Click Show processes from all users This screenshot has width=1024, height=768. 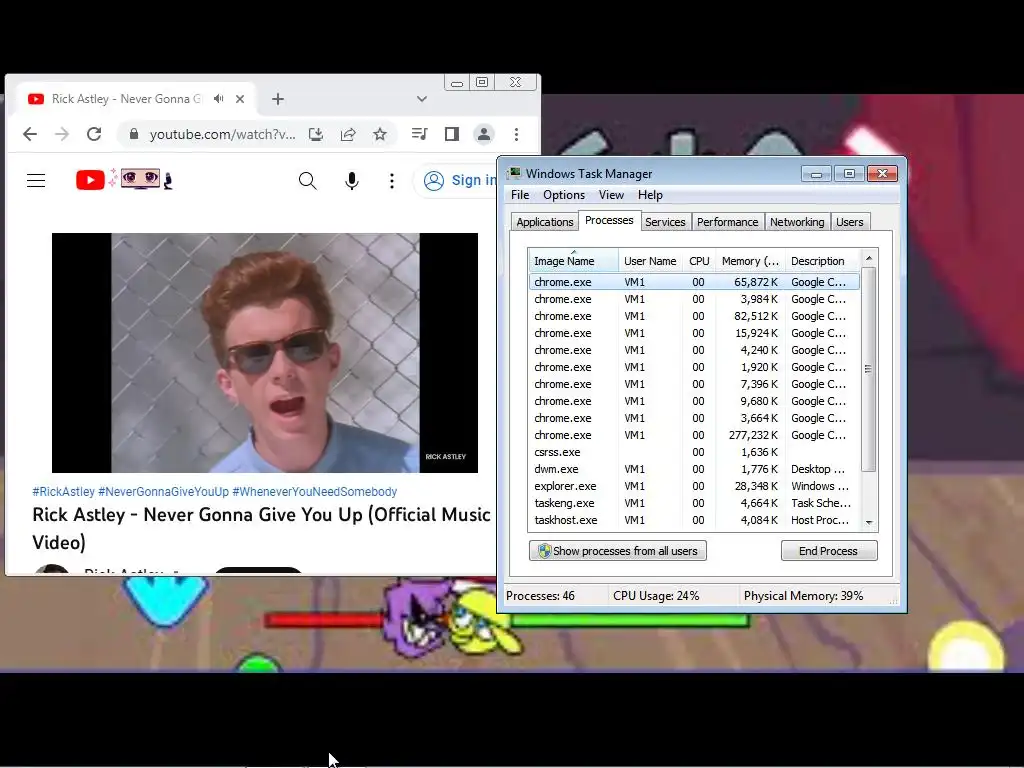coord(618,551)
